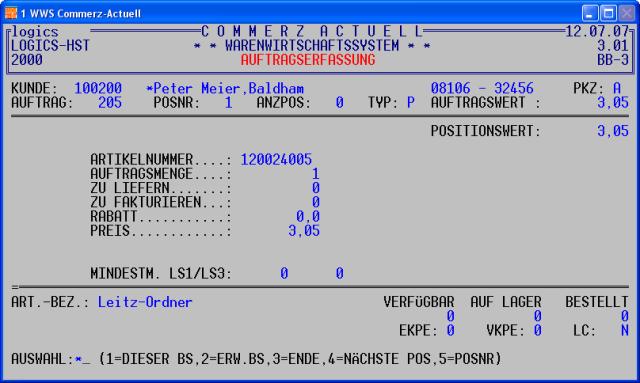This screenshot has width=640, height=383.
Task: Click the BB-3 screen code
Action: tap(613, 60)
